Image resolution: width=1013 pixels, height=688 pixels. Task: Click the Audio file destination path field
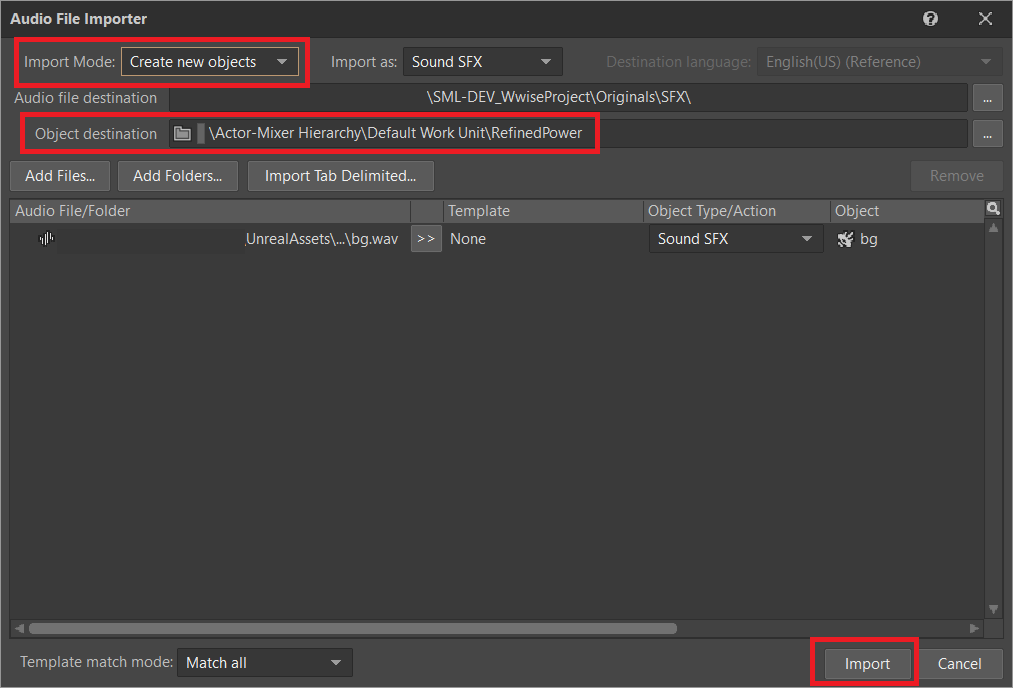click(568, 98)
